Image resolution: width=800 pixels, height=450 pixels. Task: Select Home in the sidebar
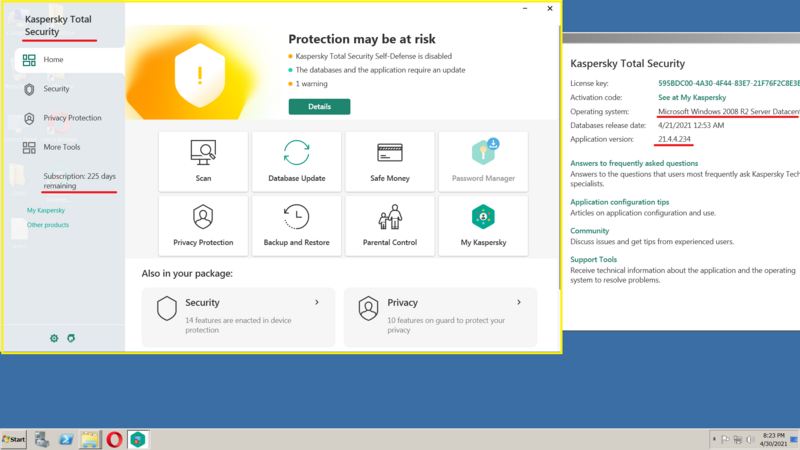(x=69, y=60)
